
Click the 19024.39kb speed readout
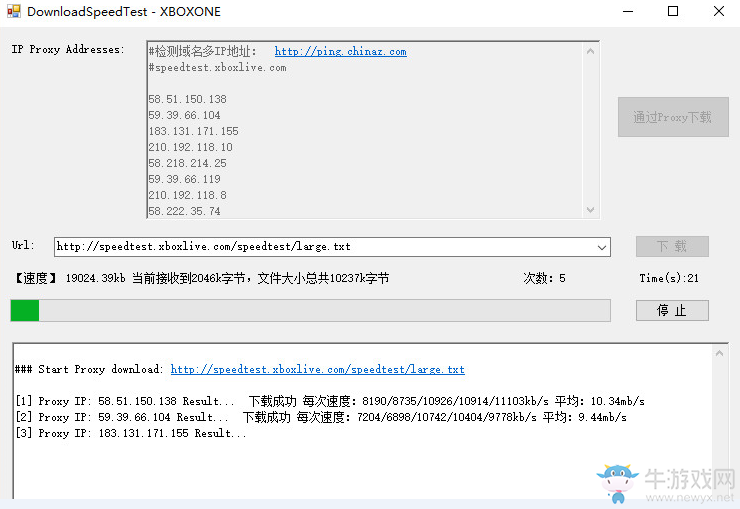(95, 278)
